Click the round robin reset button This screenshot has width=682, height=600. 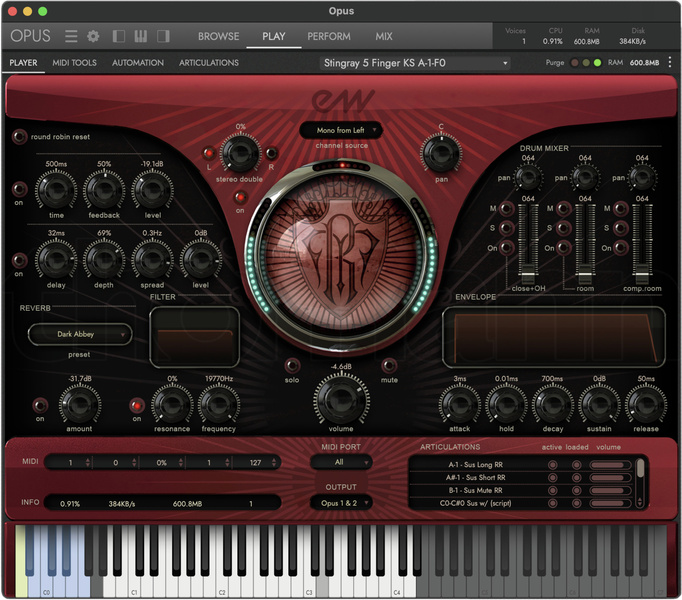click(x=19, y=137)
